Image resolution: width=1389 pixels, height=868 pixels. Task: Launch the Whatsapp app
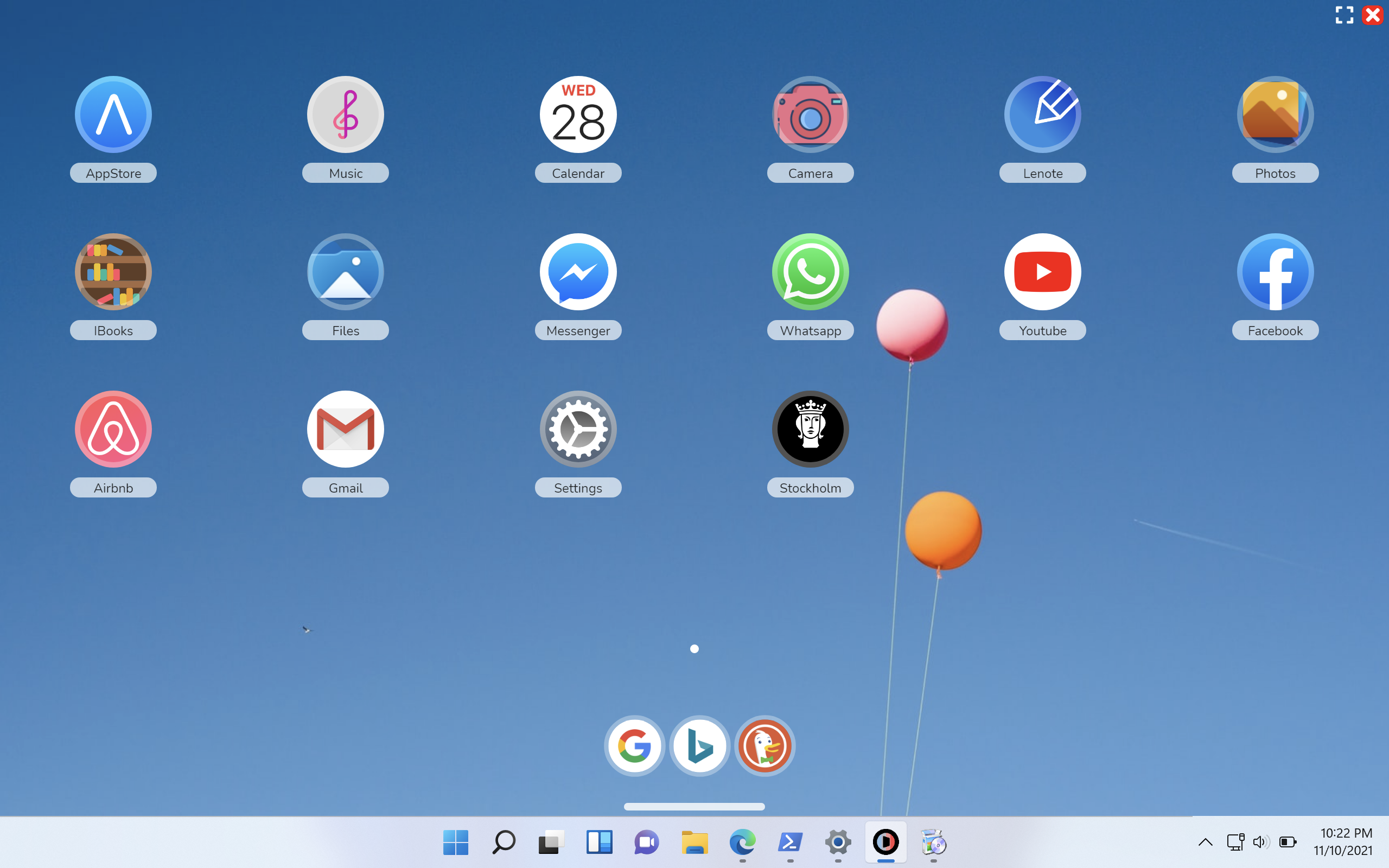[810, 272]
